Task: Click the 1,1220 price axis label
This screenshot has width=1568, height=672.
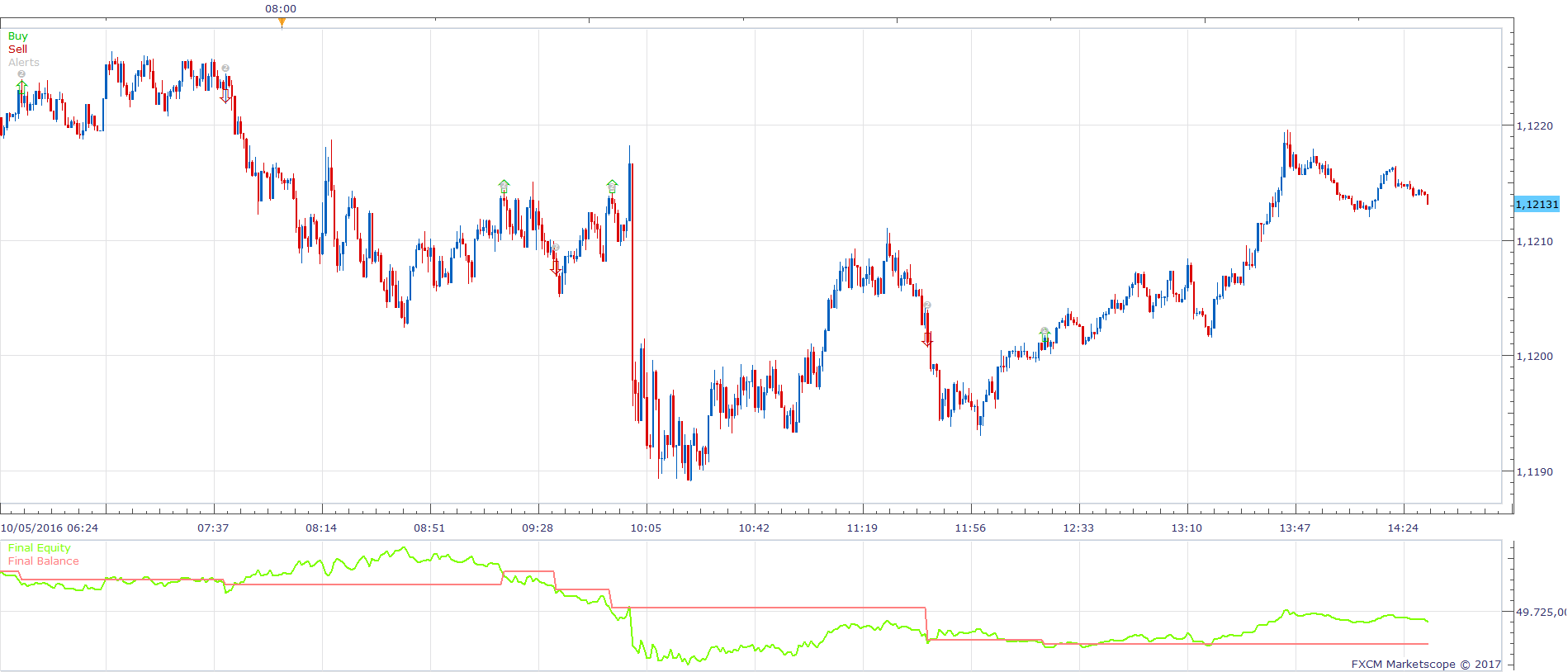Action: click(1534, 126)
